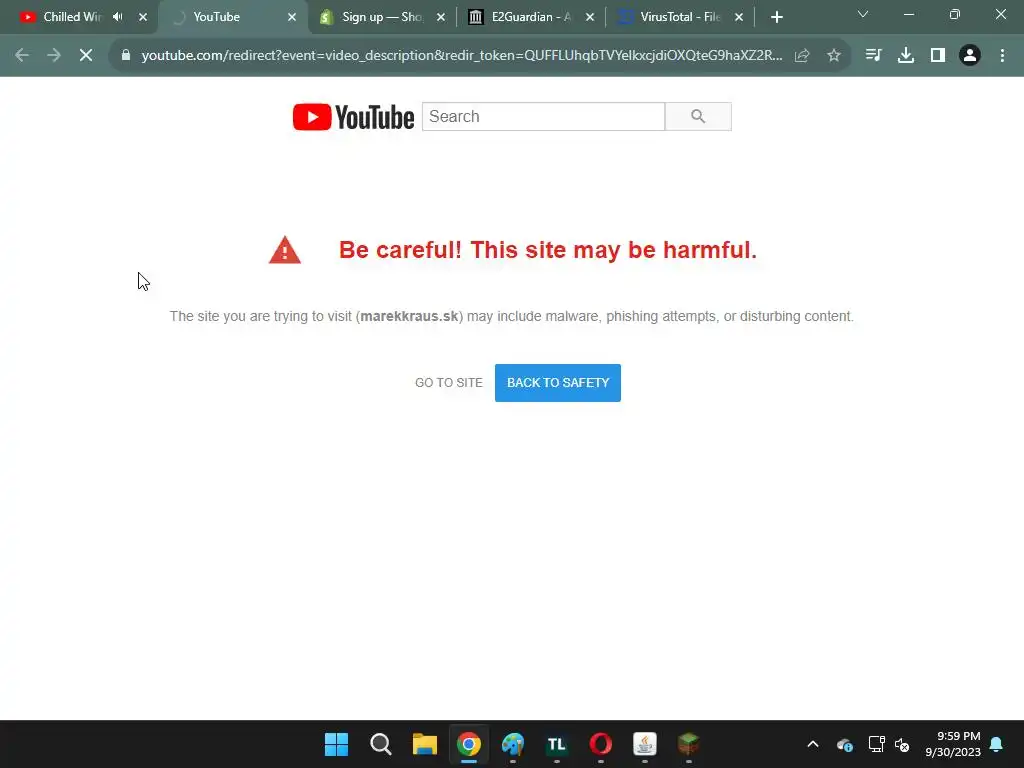Click the marekkraus.sk domain text
This screenshot has height=768, width=1024.
pyautogui.click(x=409, y=316)
